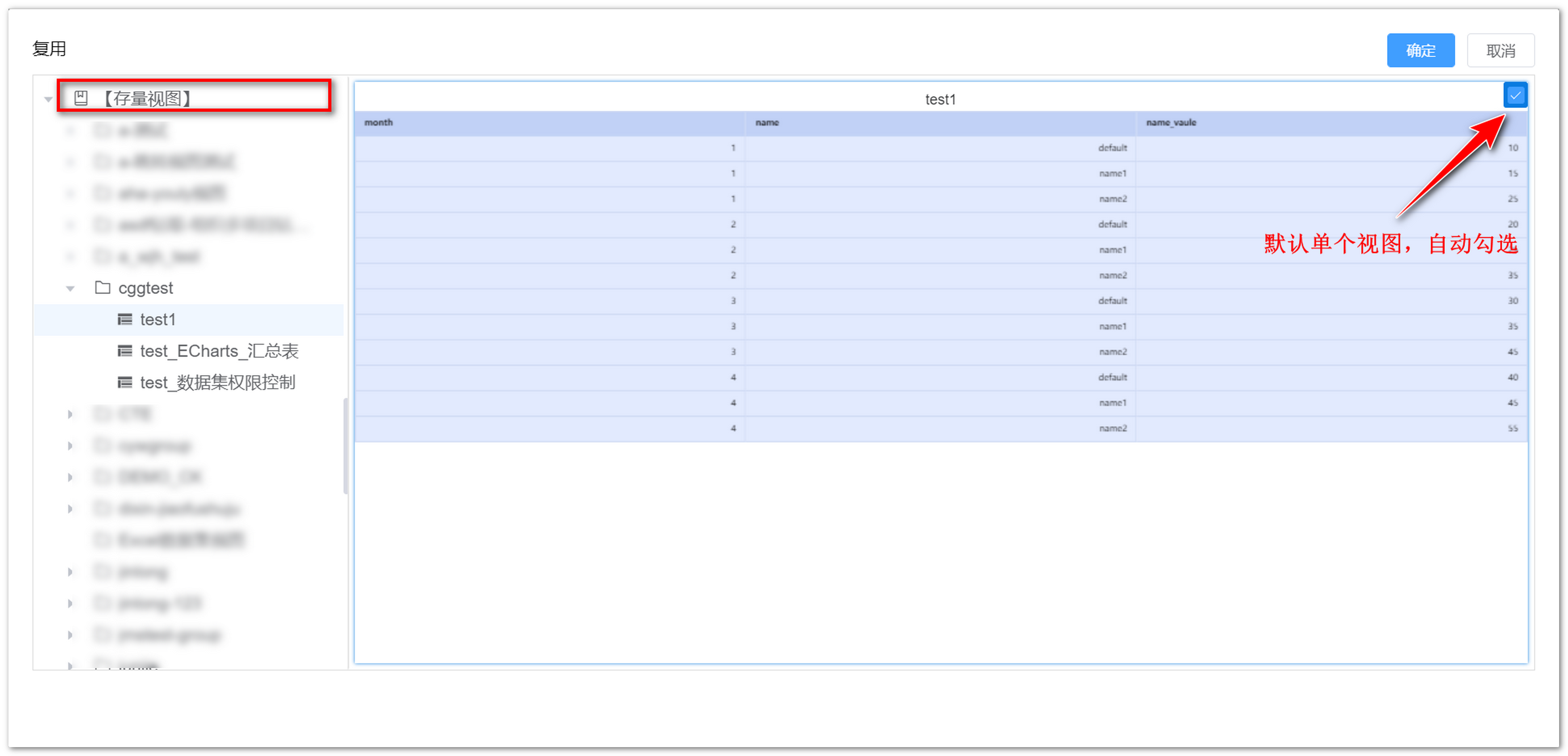The height and width of the screenshot is (756, 1568).
Task: Click the test1 table icon
Action: (124, 319)
